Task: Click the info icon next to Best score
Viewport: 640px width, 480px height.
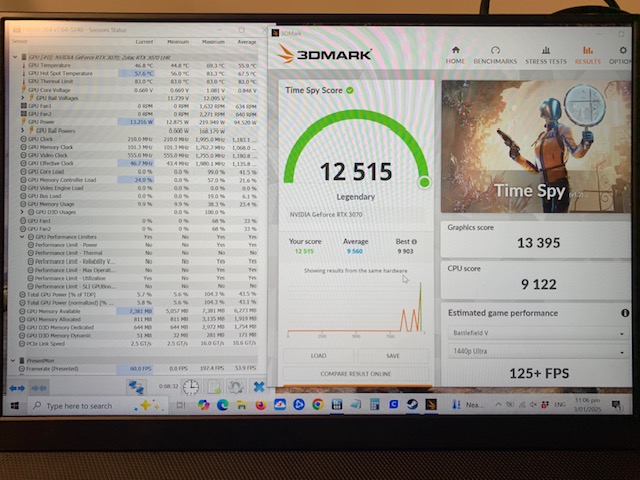Action: [414, 242]
